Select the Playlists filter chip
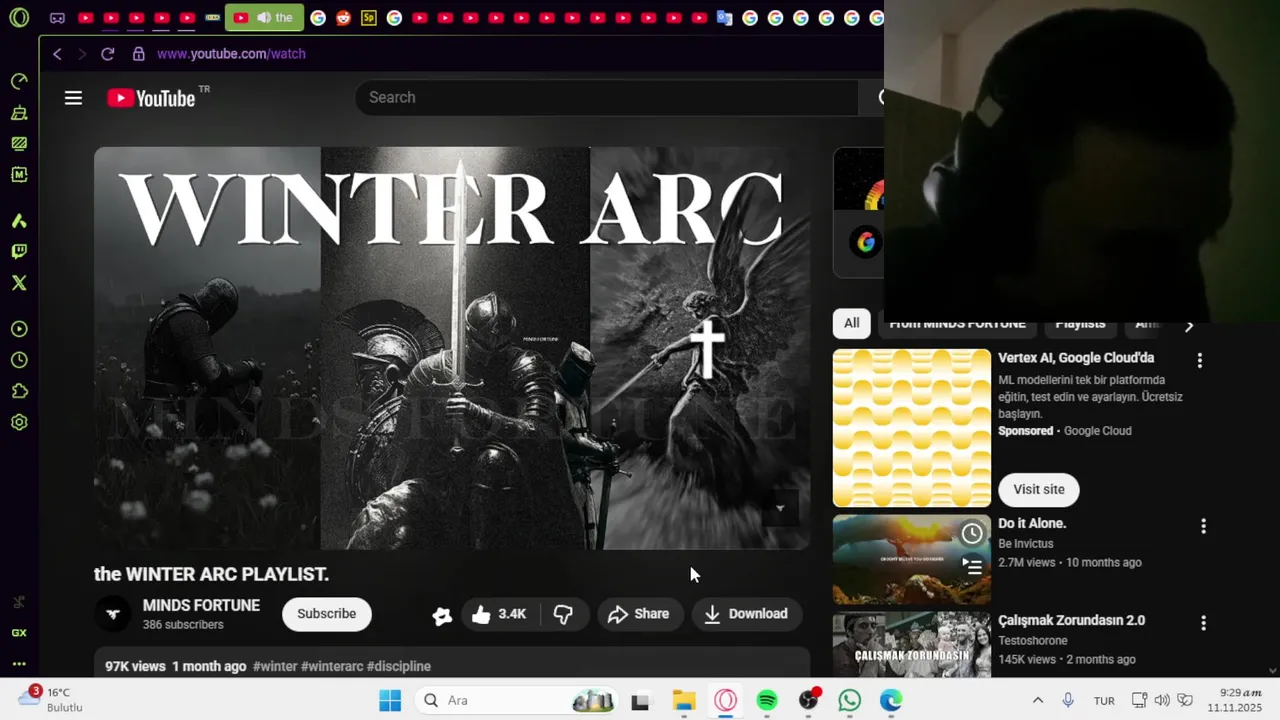 pyautogui.click(x=1080, y=323)
